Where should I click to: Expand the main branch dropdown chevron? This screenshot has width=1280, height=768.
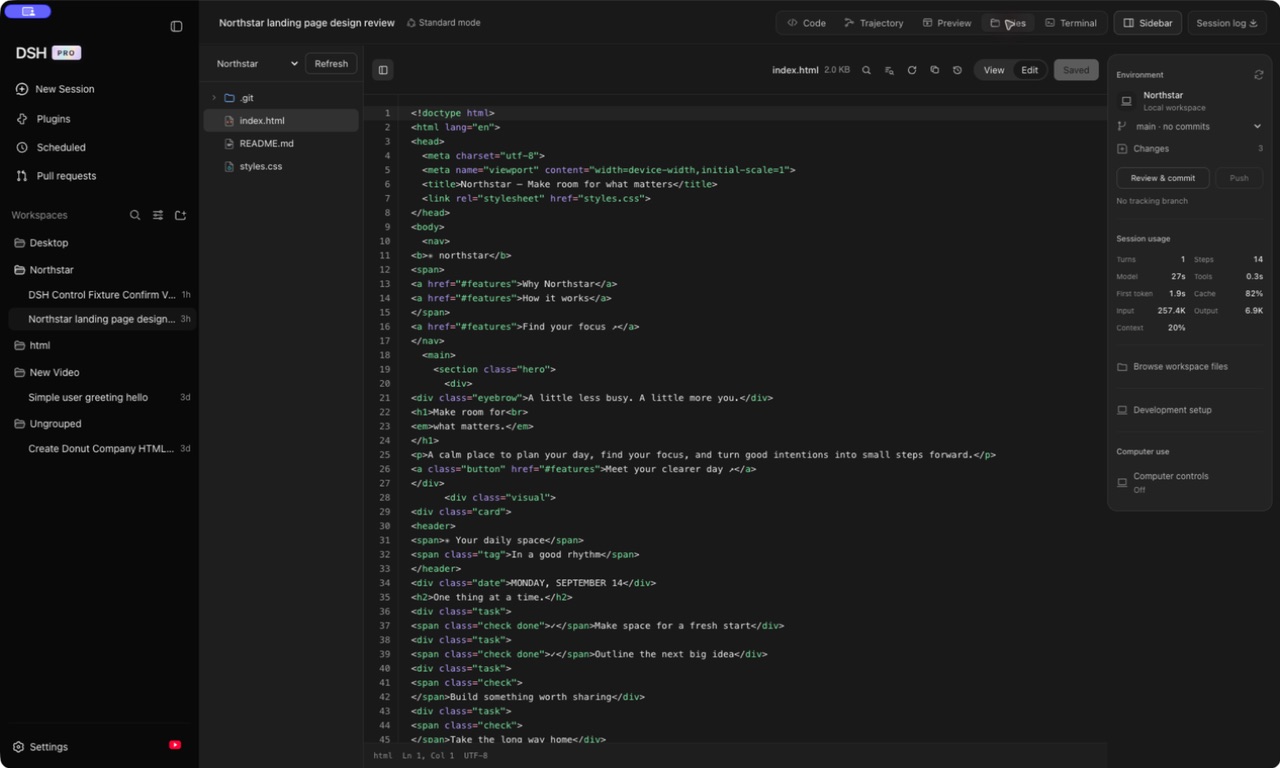point(1257,127)
